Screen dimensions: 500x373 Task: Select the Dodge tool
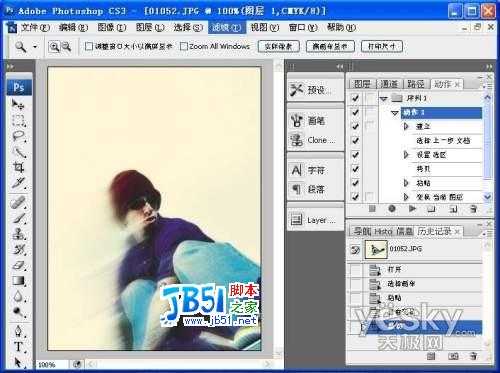(19, 312)
